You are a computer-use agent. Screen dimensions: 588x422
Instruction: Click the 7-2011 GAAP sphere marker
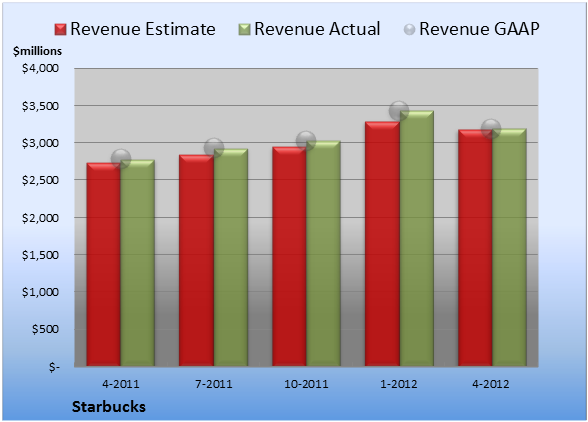(214, 147)
